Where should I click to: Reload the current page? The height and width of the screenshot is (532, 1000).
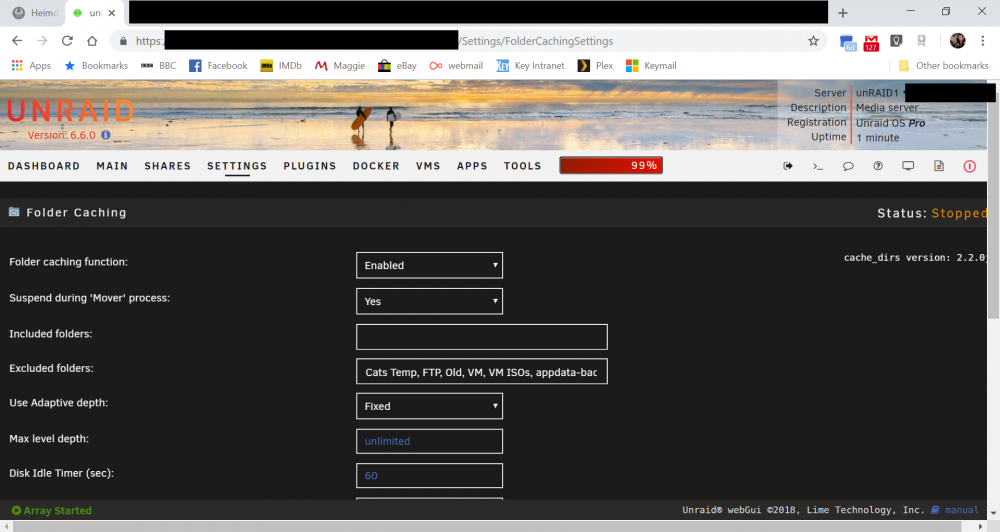point(67,41)
